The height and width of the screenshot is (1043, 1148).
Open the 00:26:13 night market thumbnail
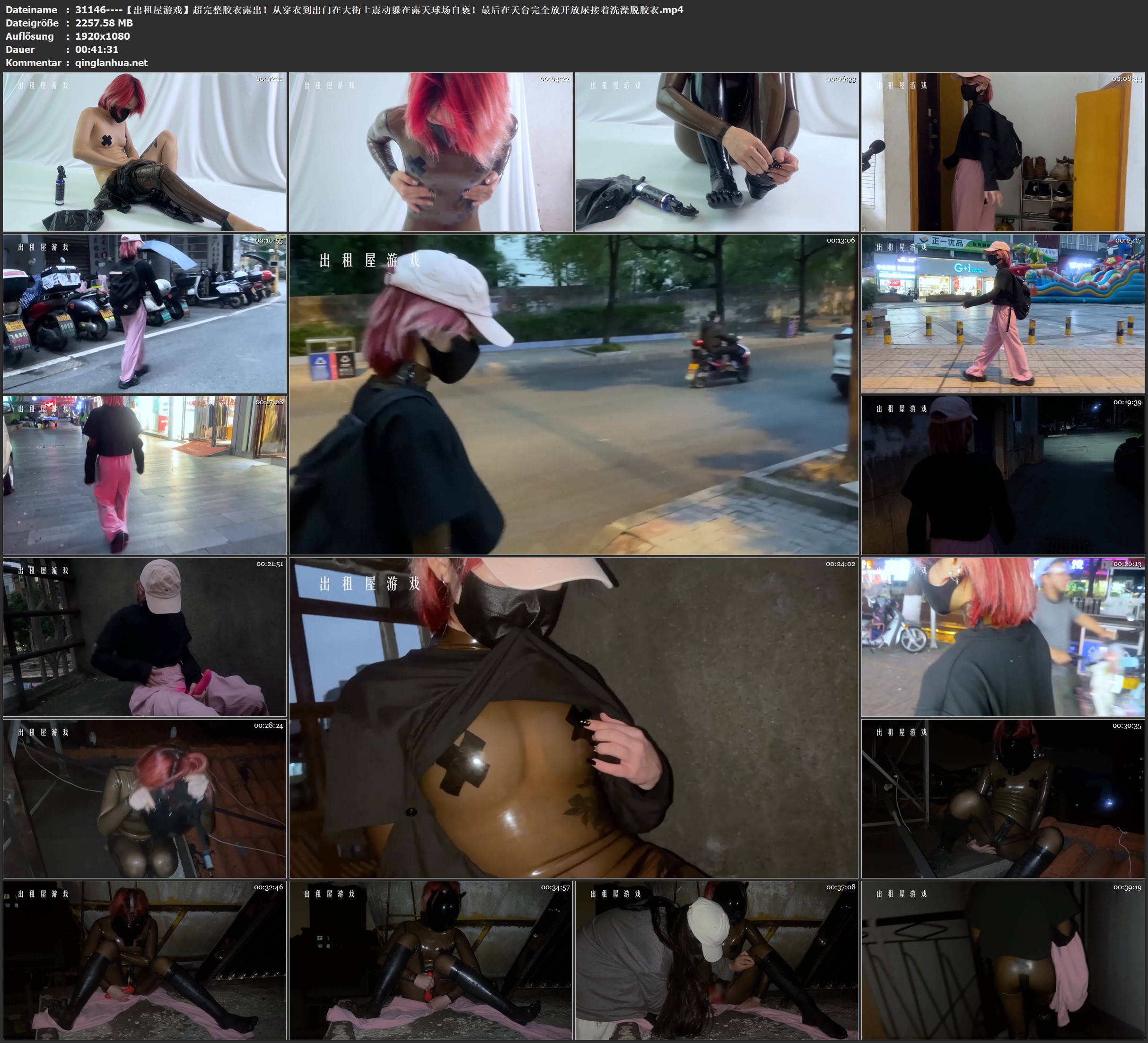click(x=1003, y=636)
